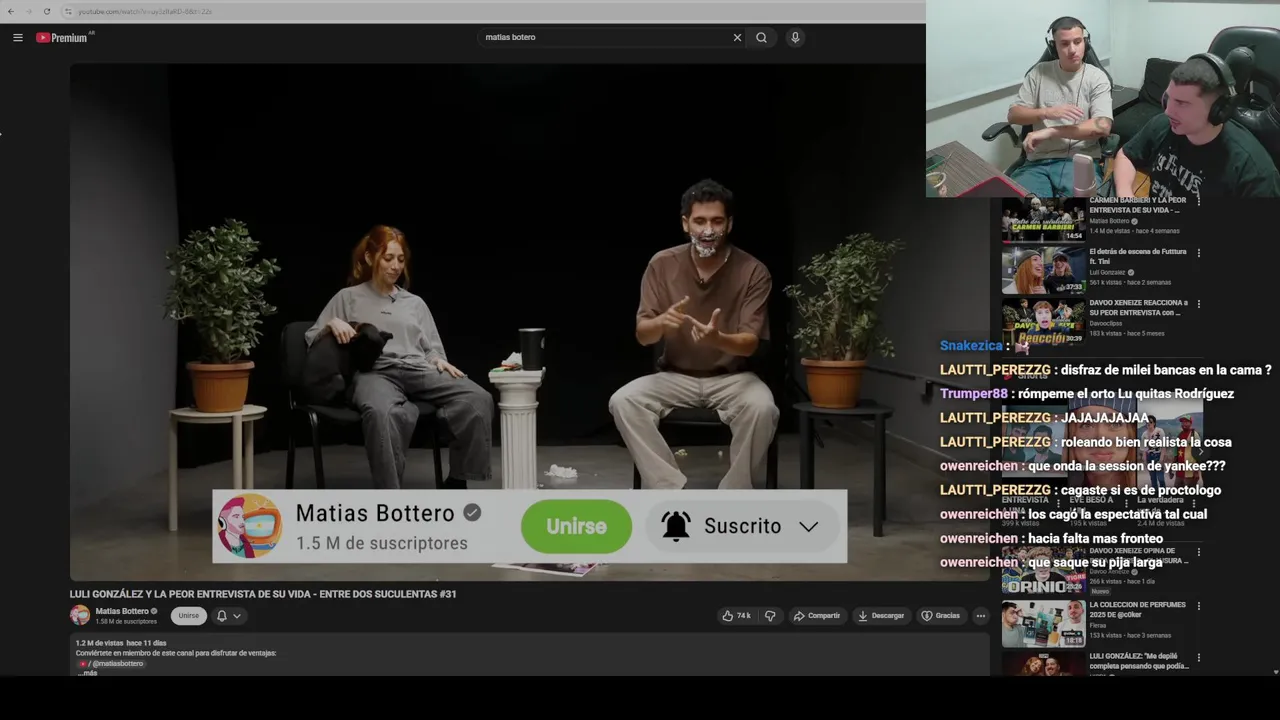1280x720 pixels.
Task: Click green Unirse button in video overlay
Action: click(576, 526)
